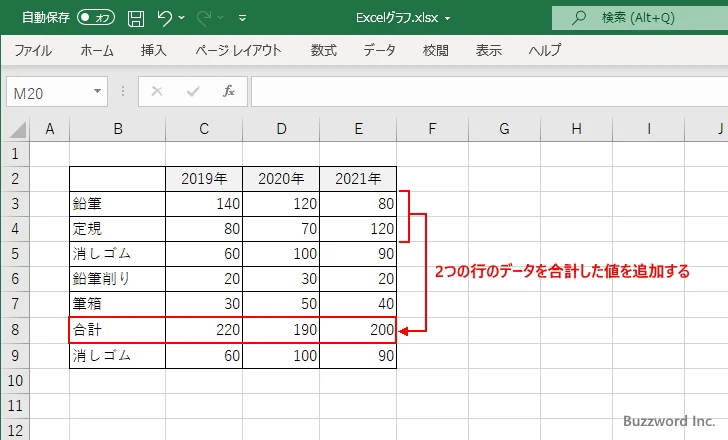Select the row 8 header
The width and height of the screenshot is (728, 440).
point(14,328)
